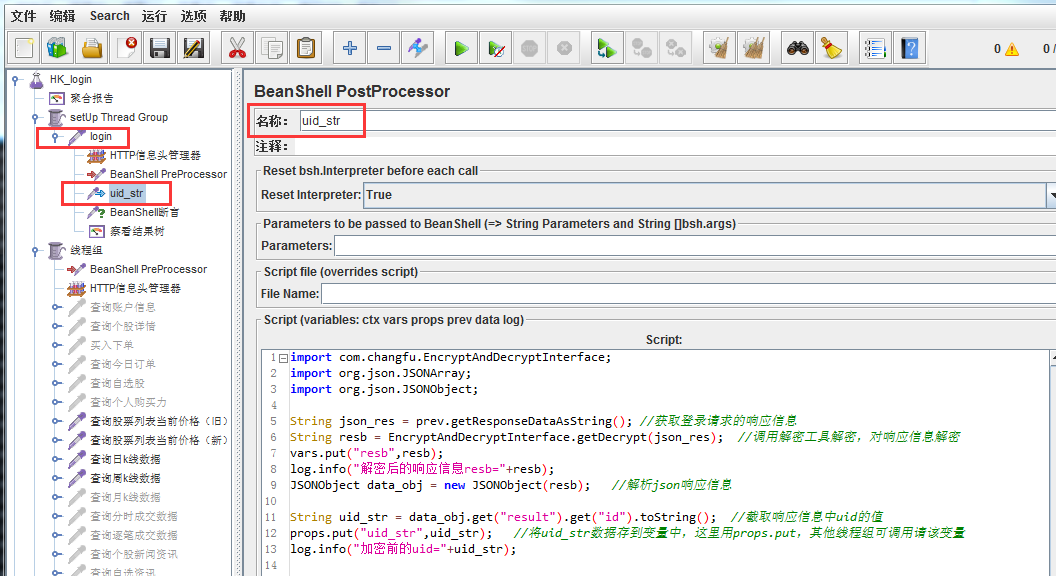Collapse the 线程组 node
The image size is (1056, 576).
coord(35,251)
